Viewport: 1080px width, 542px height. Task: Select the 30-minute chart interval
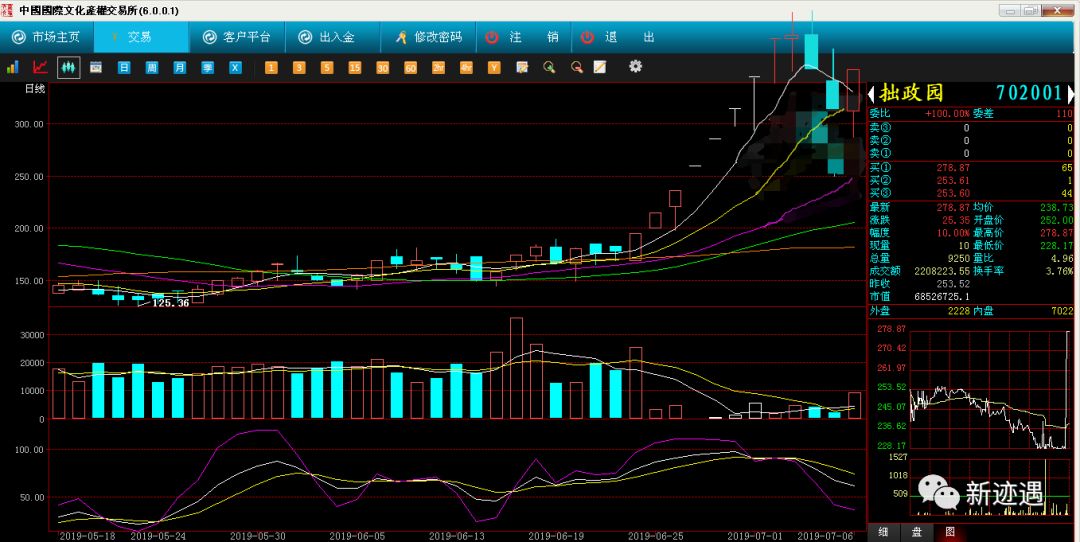382,67
